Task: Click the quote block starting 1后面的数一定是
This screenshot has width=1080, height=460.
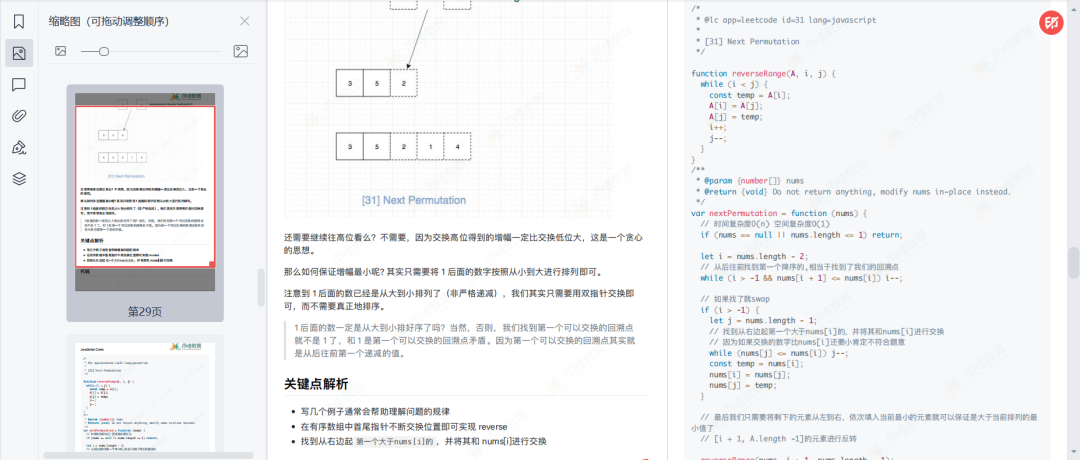Action: pyautogui.click(x=464, y=341)
